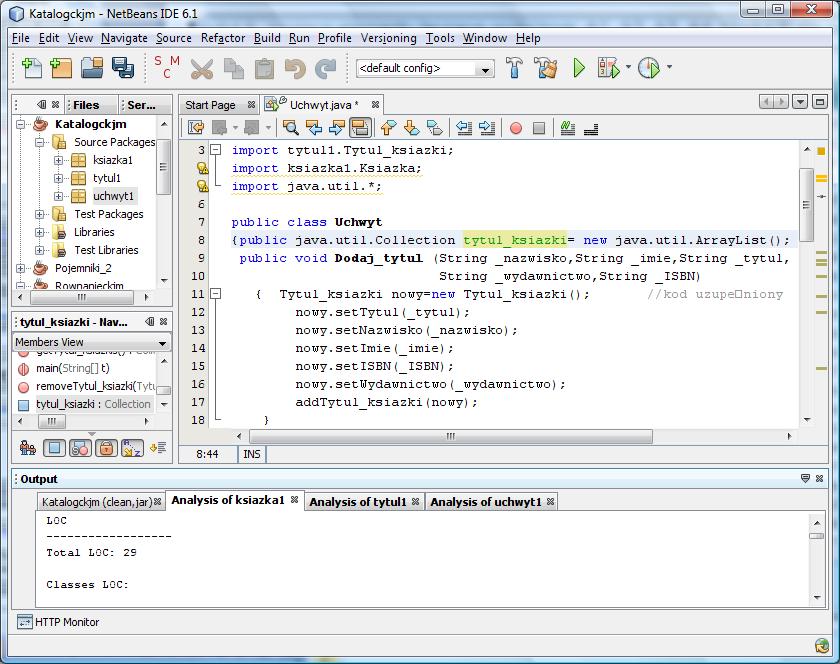Click the Save All toolbar icon
Image resolution: width=840 pixels, height=664 pixels.
click(x=123, y=68)
